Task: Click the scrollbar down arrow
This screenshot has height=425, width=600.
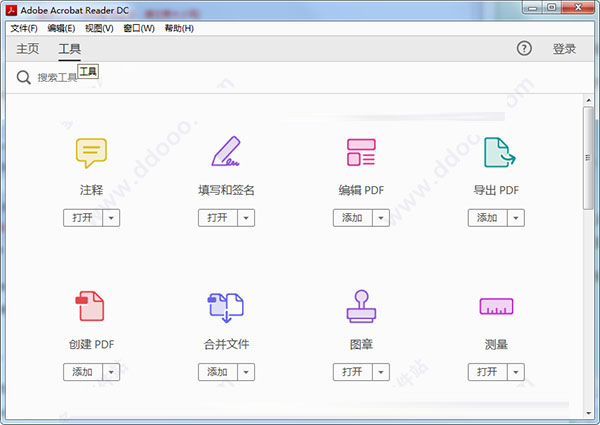Action: point(588,414)
